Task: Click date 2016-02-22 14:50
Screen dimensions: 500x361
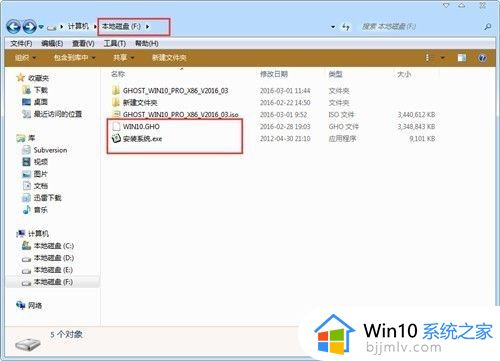Action: [x=285, y=103]
